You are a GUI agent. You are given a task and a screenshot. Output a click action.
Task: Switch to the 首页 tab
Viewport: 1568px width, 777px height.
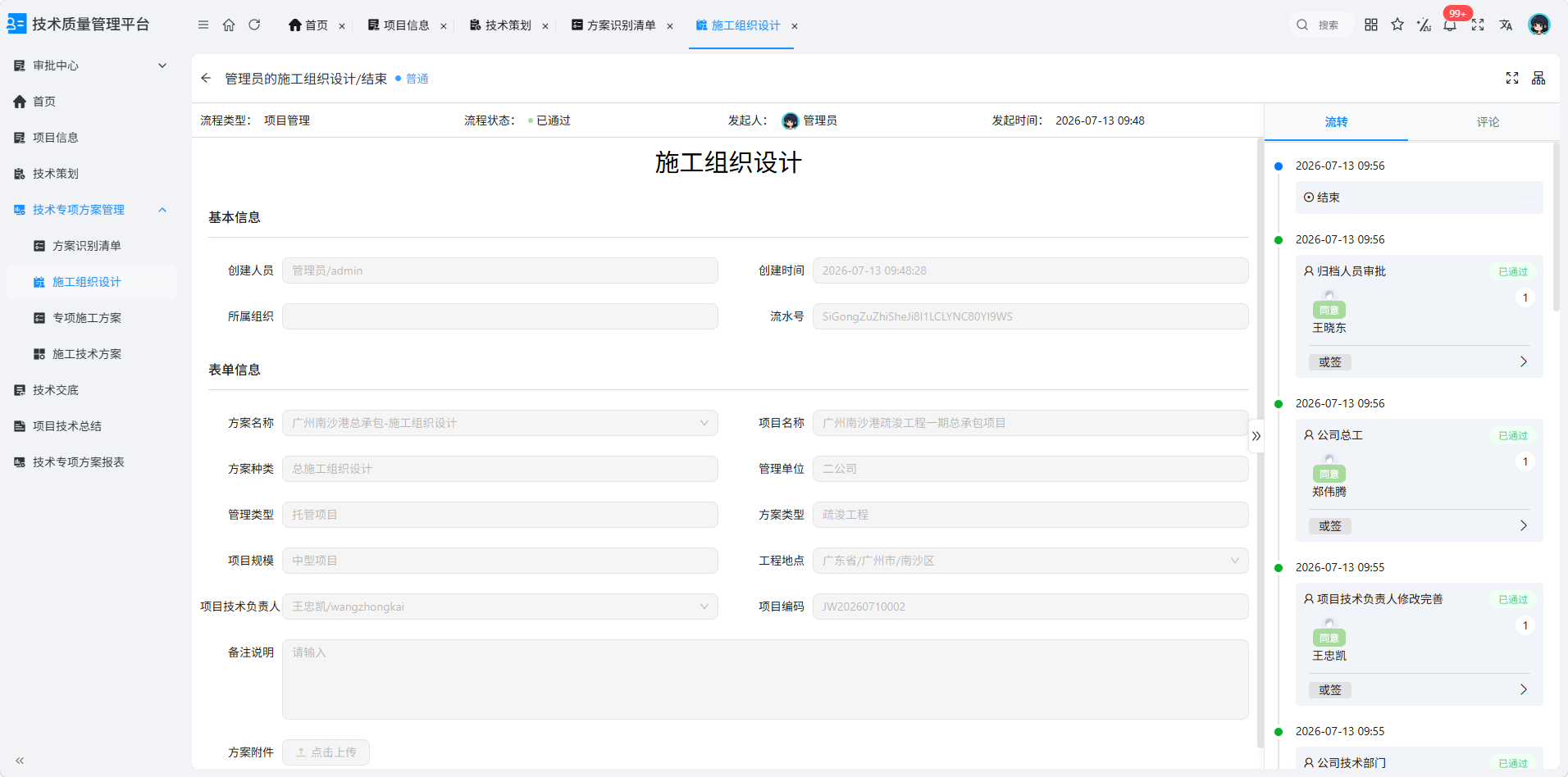pos(308,25)
